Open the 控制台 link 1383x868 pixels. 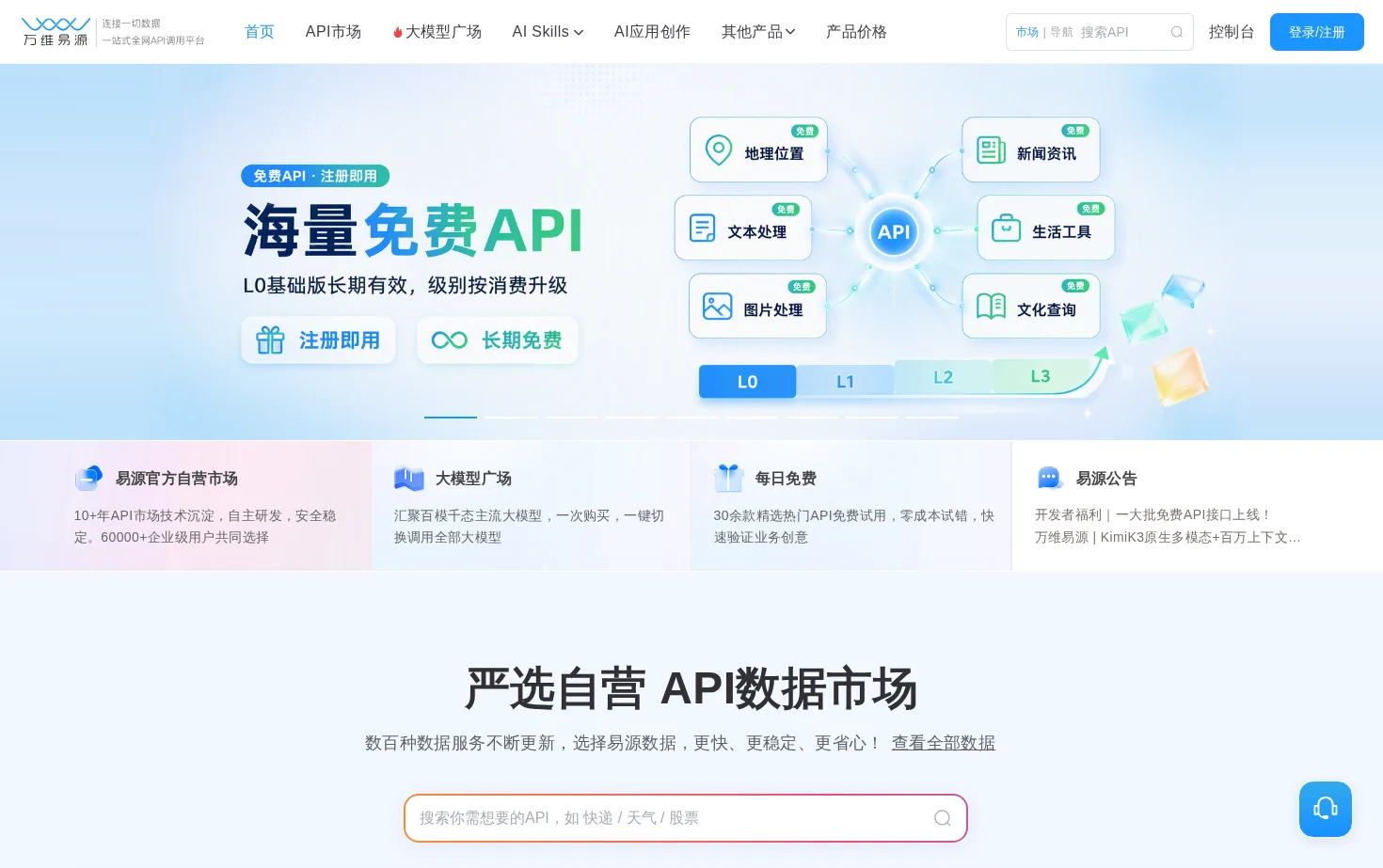point(1232,32)
